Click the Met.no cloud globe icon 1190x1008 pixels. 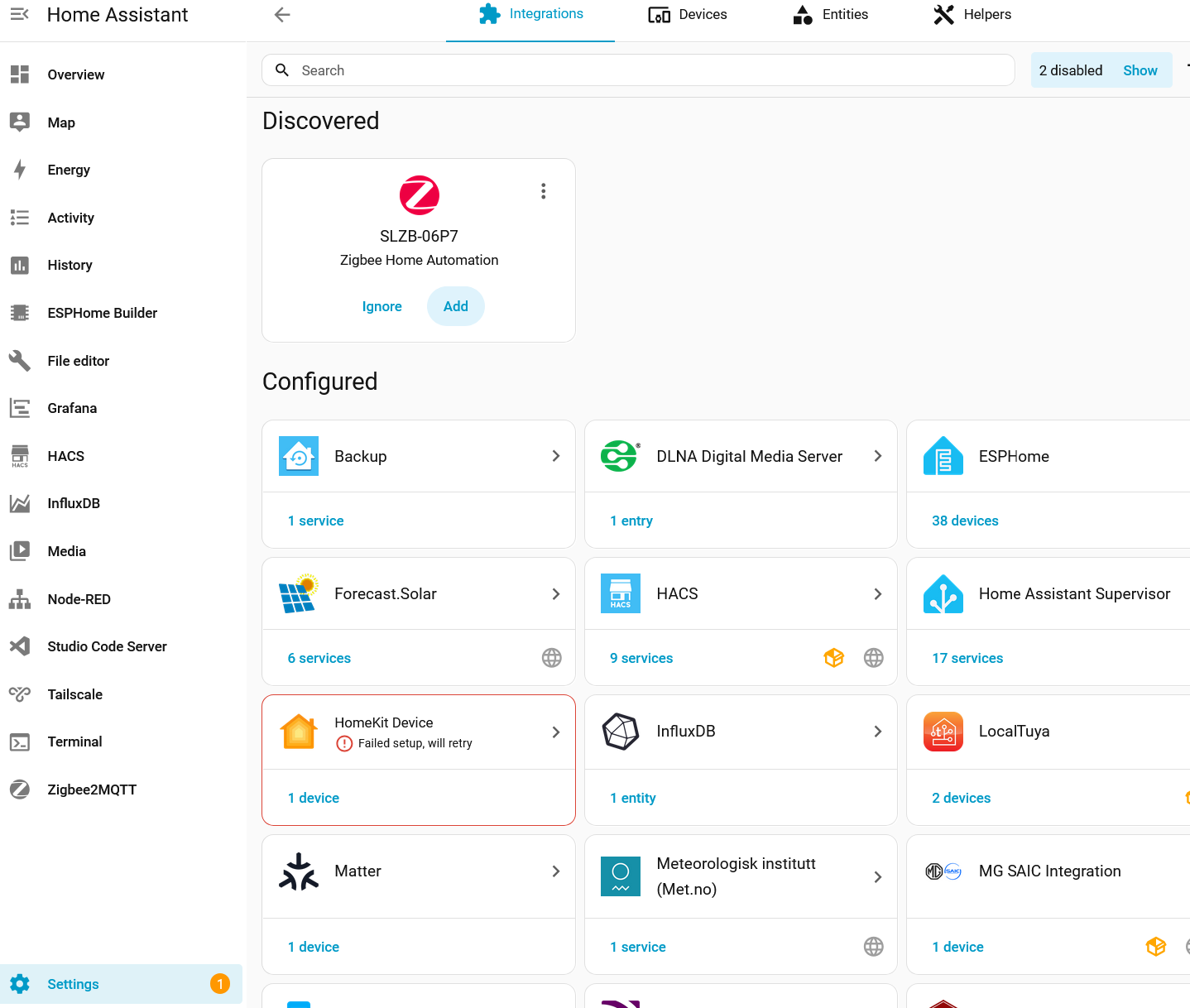pyautogui.click(x=874, y=947)
